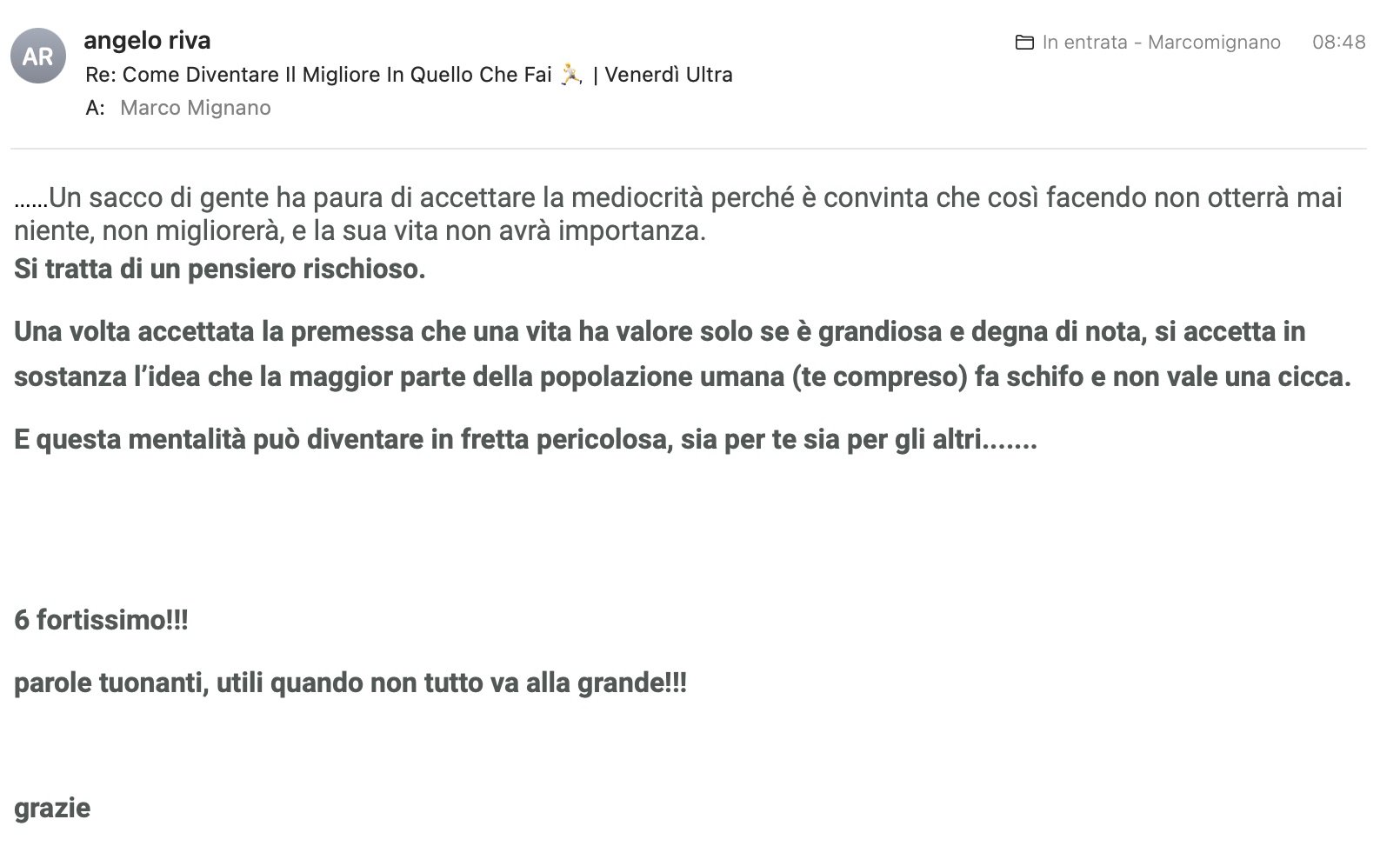Image resolution: width=1400 pixels, height=866 pixels.
Task: Click the line starting Una volta accettata
Action: 659,332
